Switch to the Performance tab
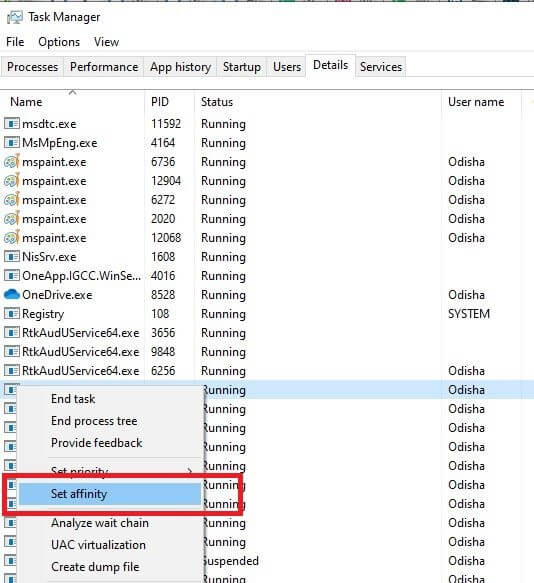534x583 pixels. point(104,67)
